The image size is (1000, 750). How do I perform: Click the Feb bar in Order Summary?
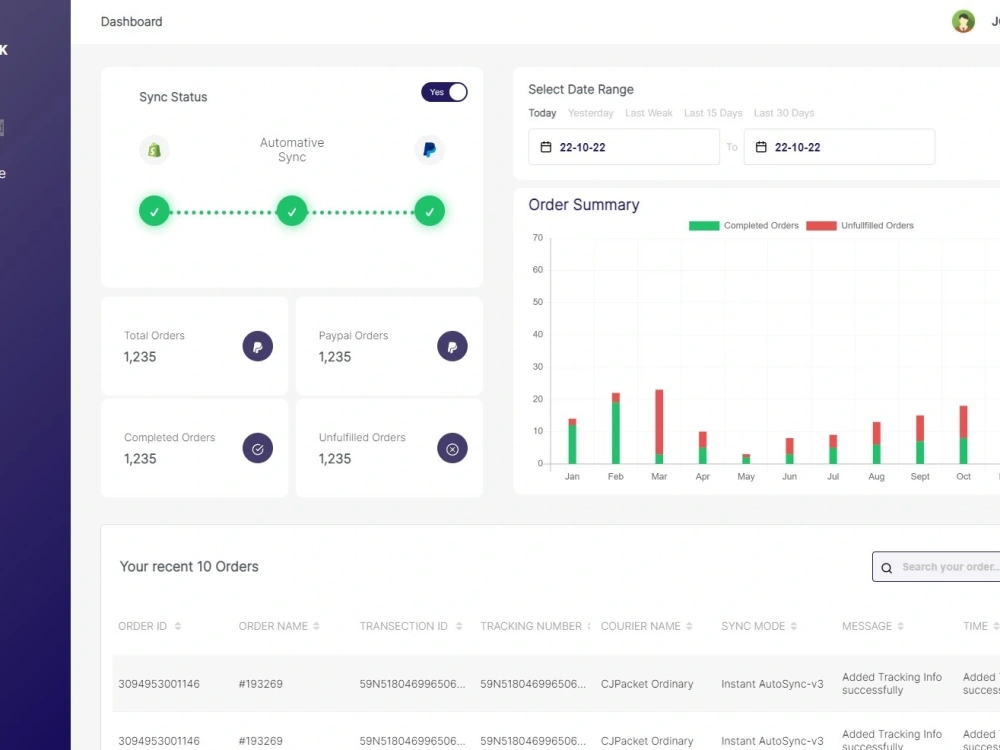[x=615, y=429]
